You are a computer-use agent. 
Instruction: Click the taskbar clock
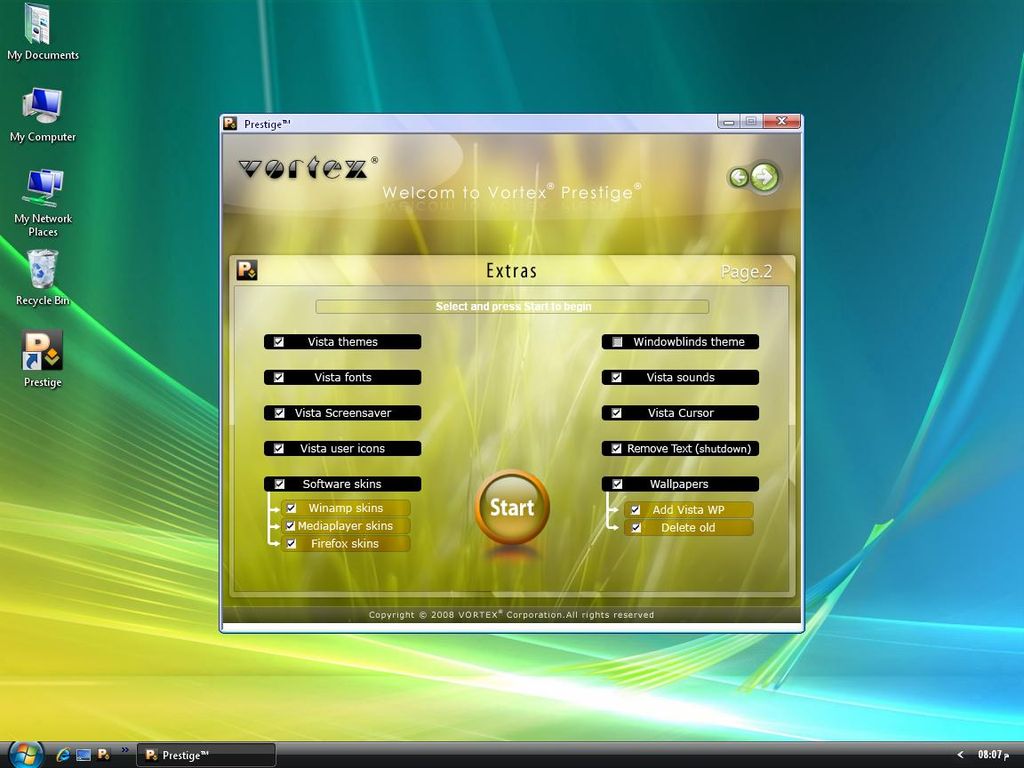click(x=993, y=755)
